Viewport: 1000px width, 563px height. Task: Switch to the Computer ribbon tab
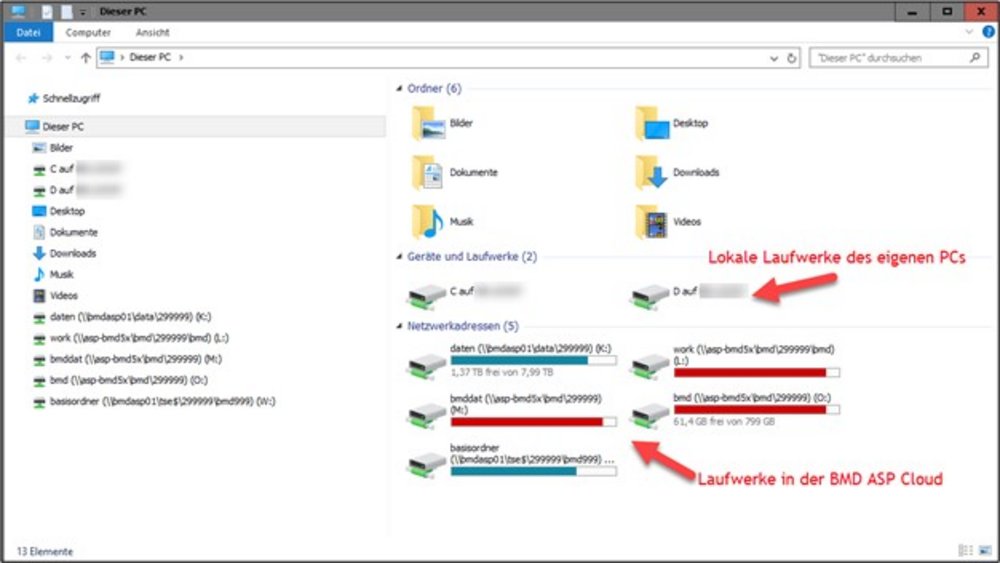point(88,32)
